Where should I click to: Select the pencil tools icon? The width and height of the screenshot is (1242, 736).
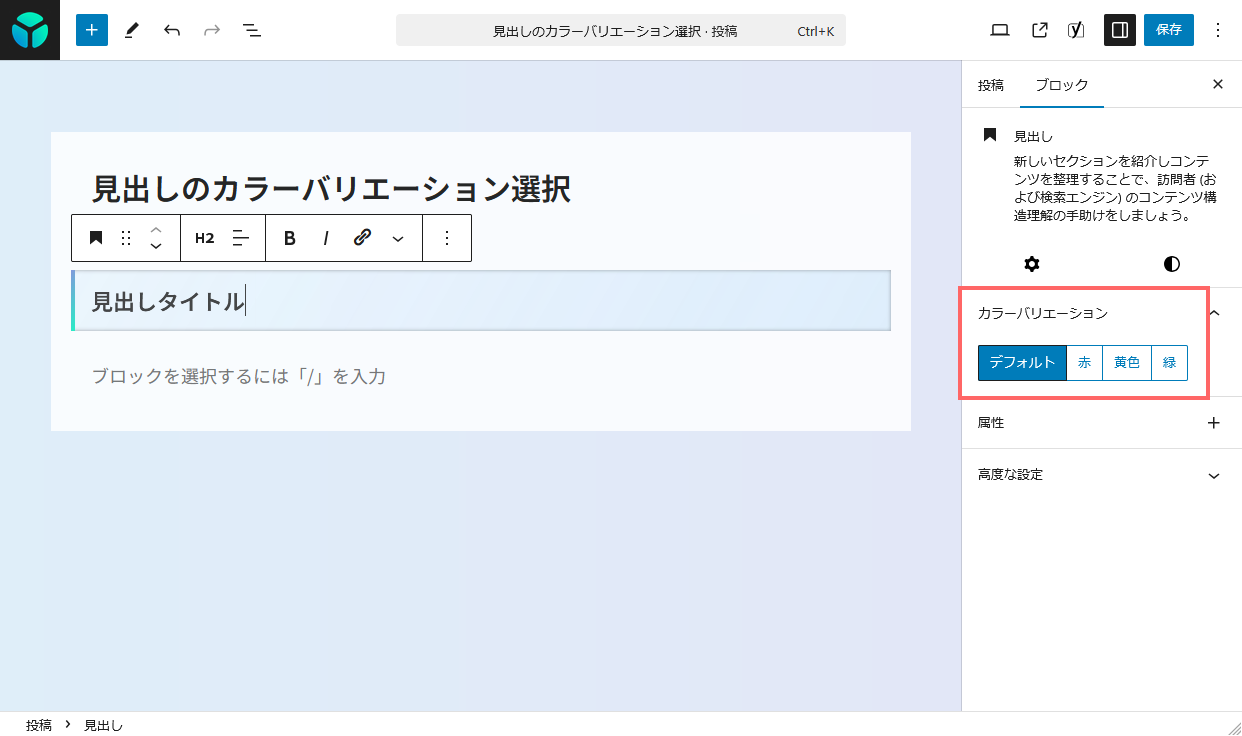(x=131, y=30)
